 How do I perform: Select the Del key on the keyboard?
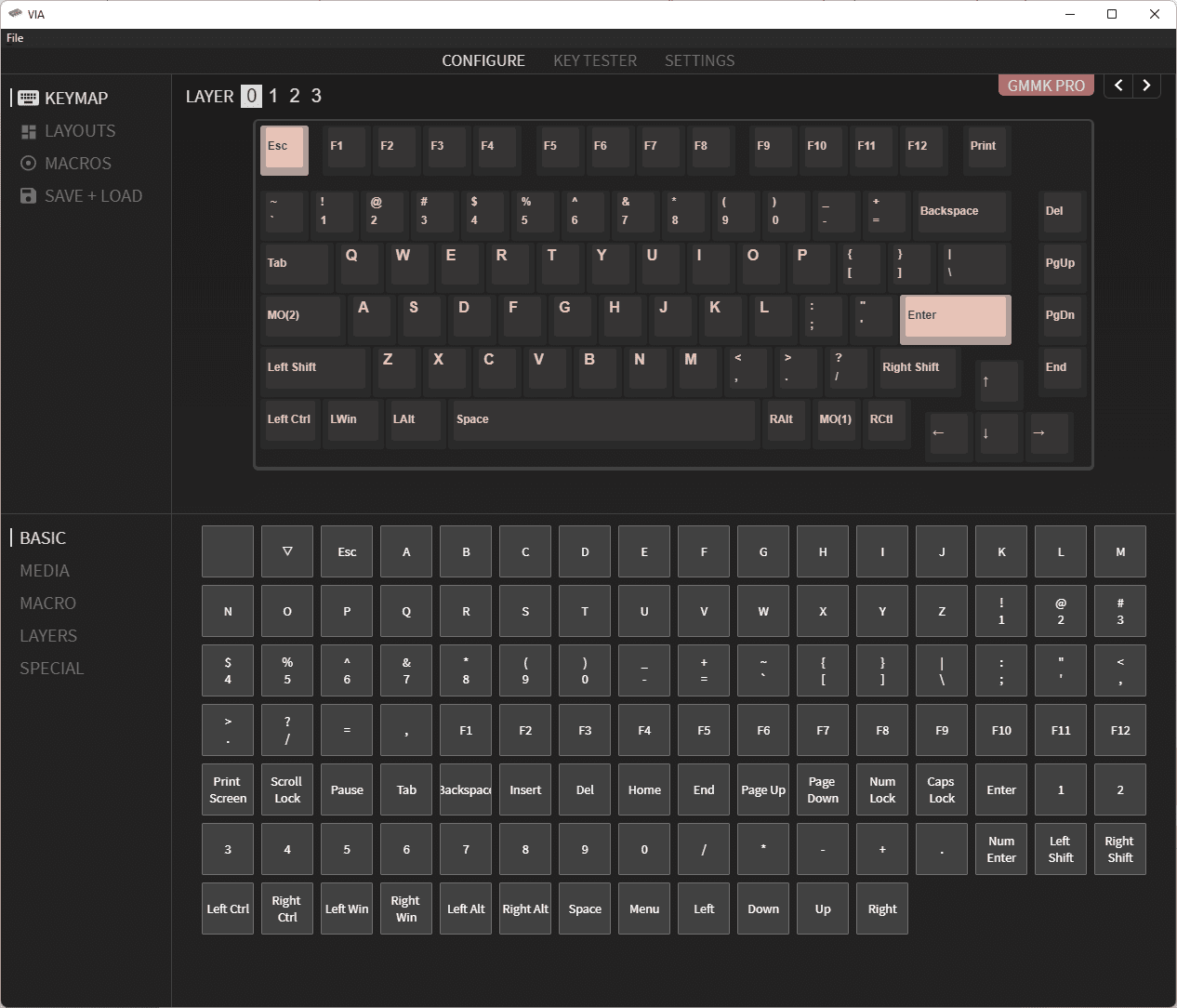pos(1062,215)
